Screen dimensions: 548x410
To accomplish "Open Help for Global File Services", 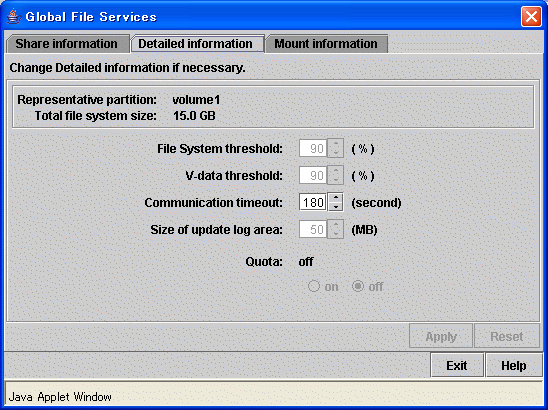I will click(513, 365).
